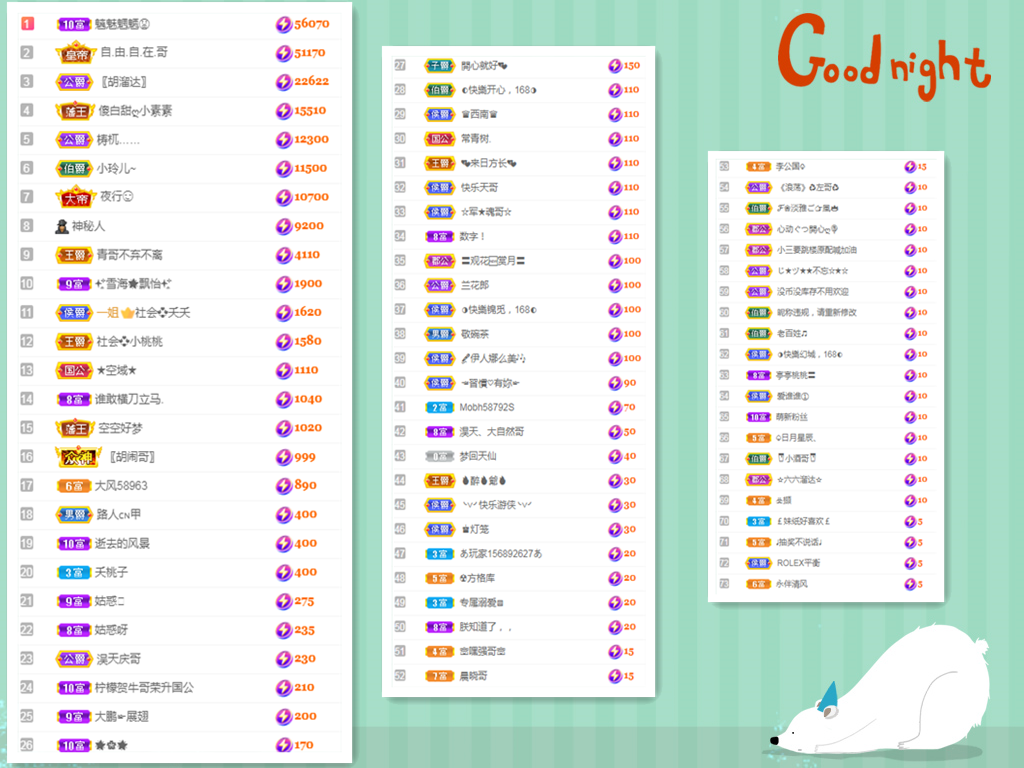The height and width of the screenshot is (768, 1024).
Task: Click the player name 大鹏展翅
Action: pos(121,716)
